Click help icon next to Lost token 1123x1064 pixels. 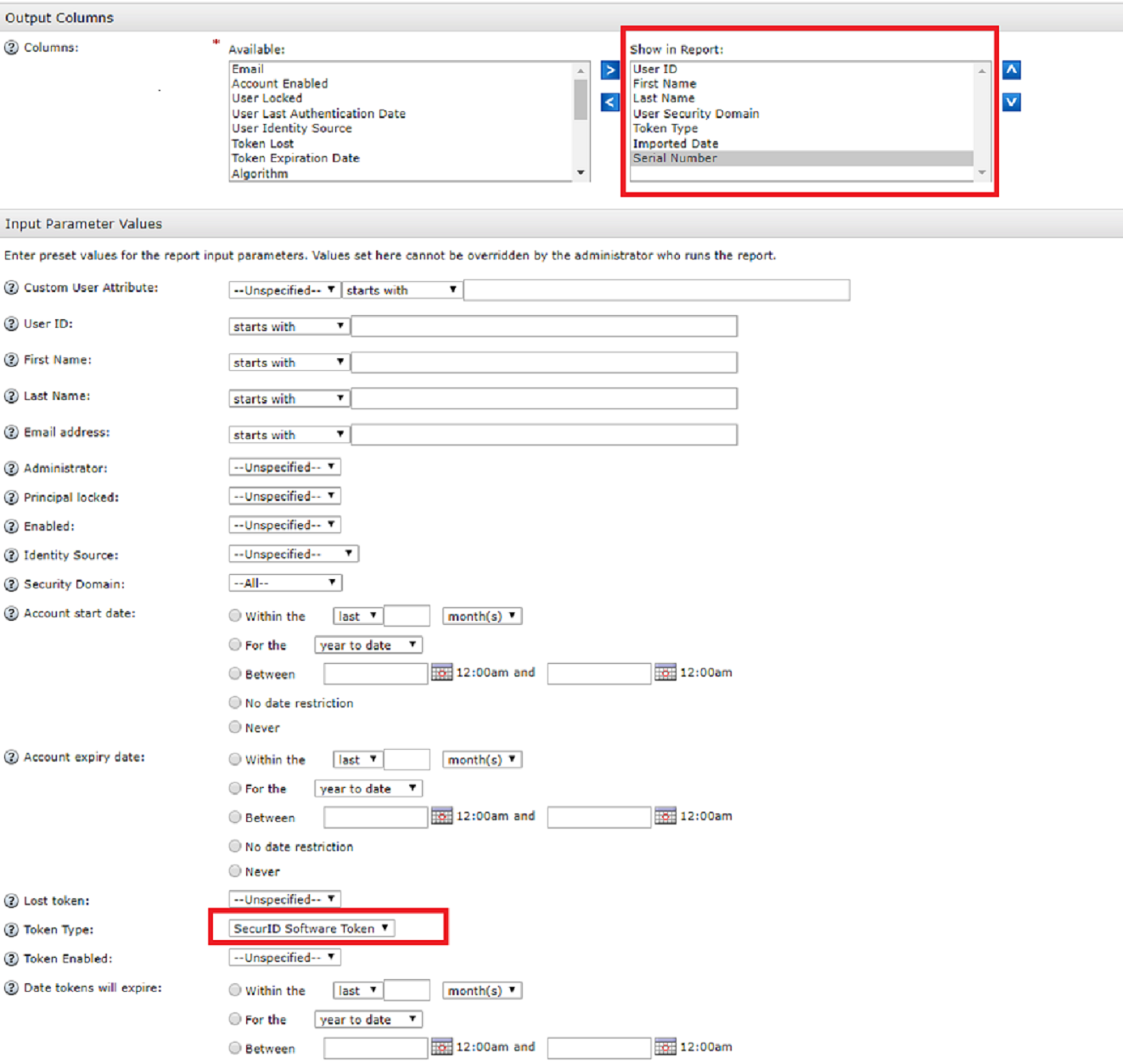(11, 900)
